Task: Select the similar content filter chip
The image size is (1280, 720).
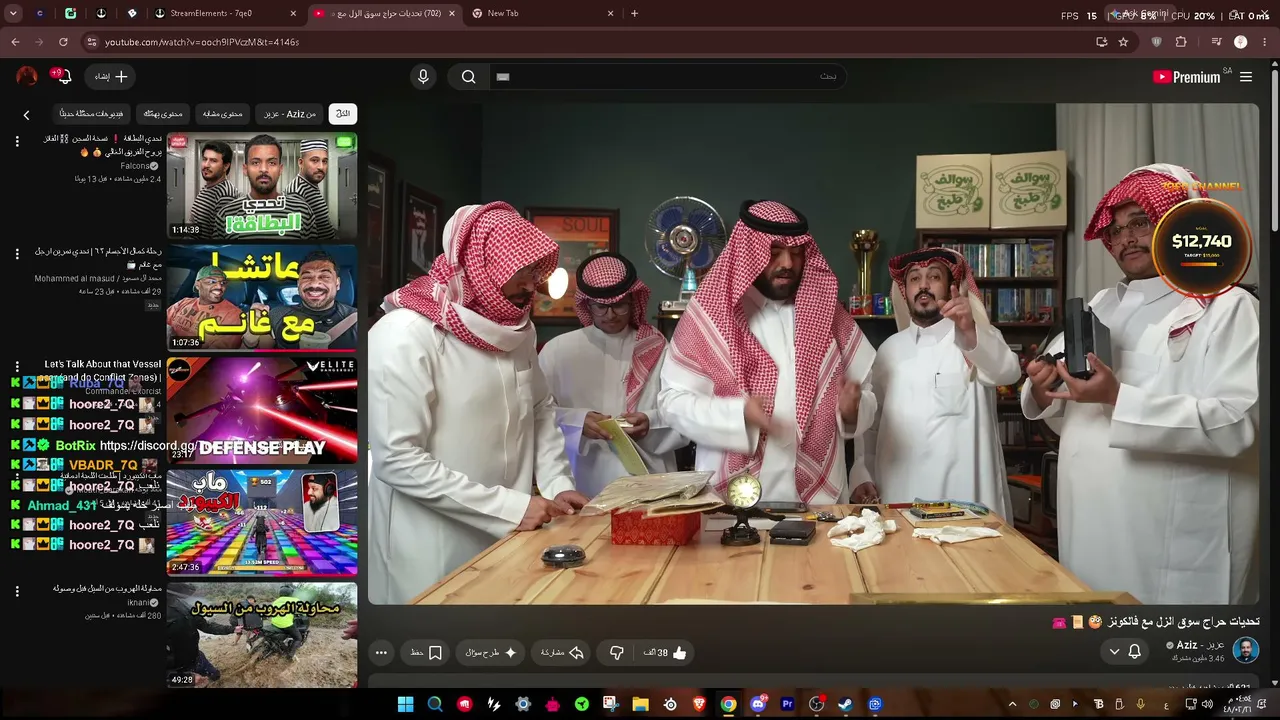Action: [223, 114]
